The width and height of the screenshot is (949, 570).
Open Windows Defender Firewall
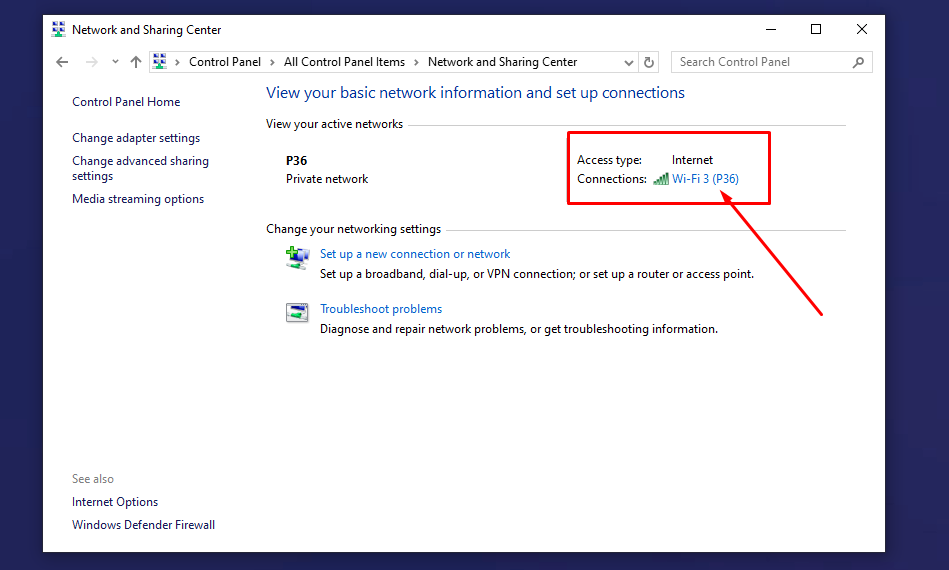click(x=143, y=525)
